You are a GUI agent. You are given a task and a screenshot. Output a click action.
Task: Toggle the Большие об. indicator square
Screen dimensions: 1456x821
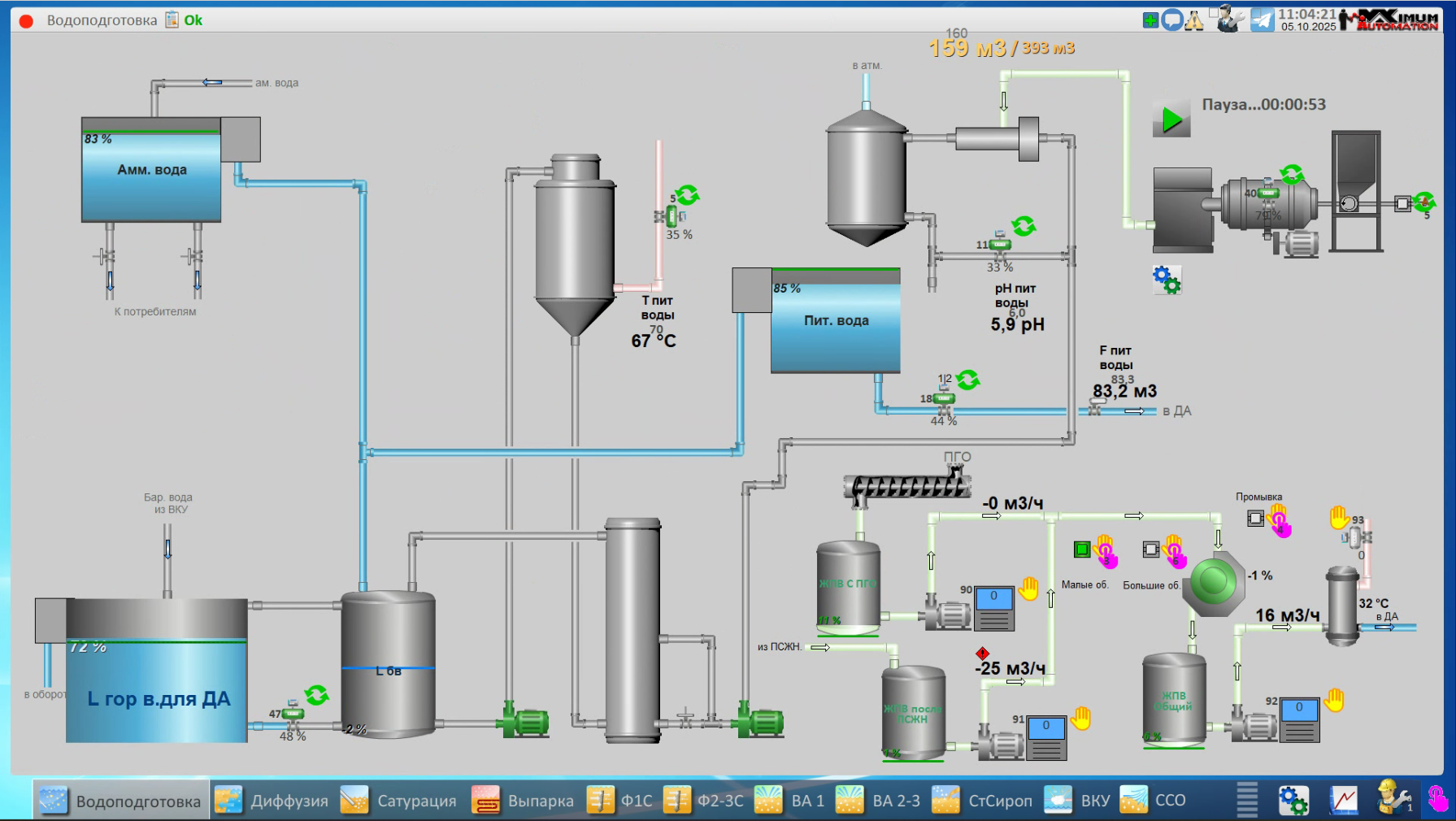(1150, 550)
